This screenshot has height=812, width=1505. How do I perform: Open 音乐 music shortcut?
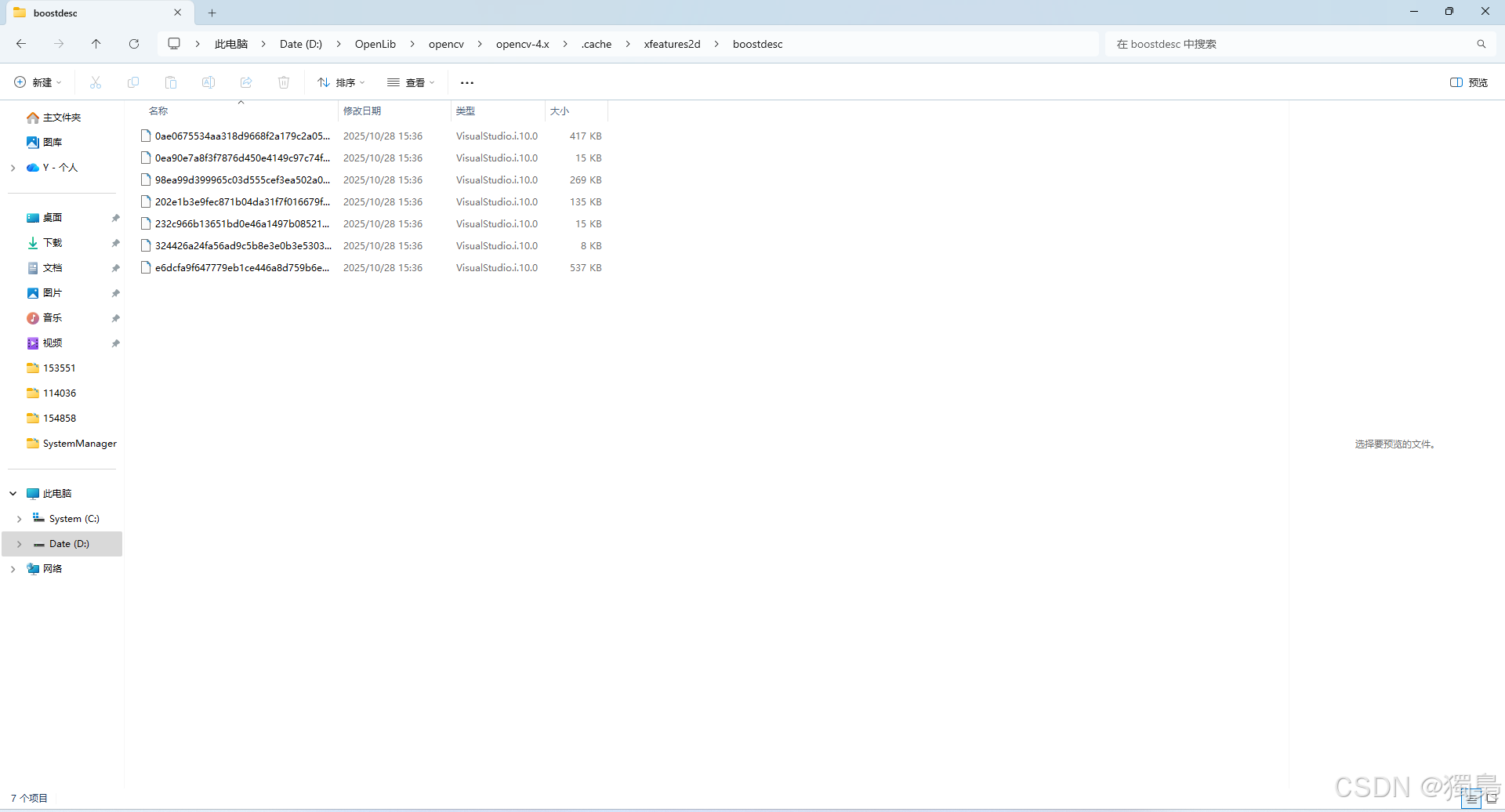[45, 318]
